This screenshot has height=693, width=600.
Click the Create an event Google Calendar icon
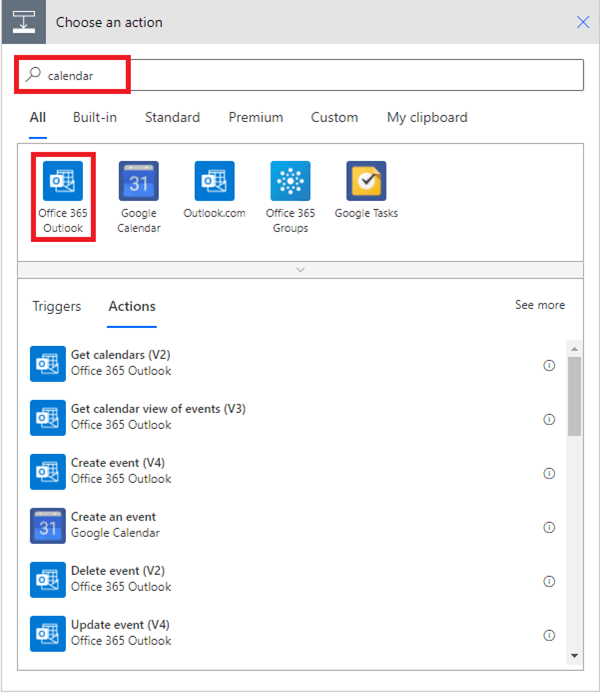coord(48,525)
